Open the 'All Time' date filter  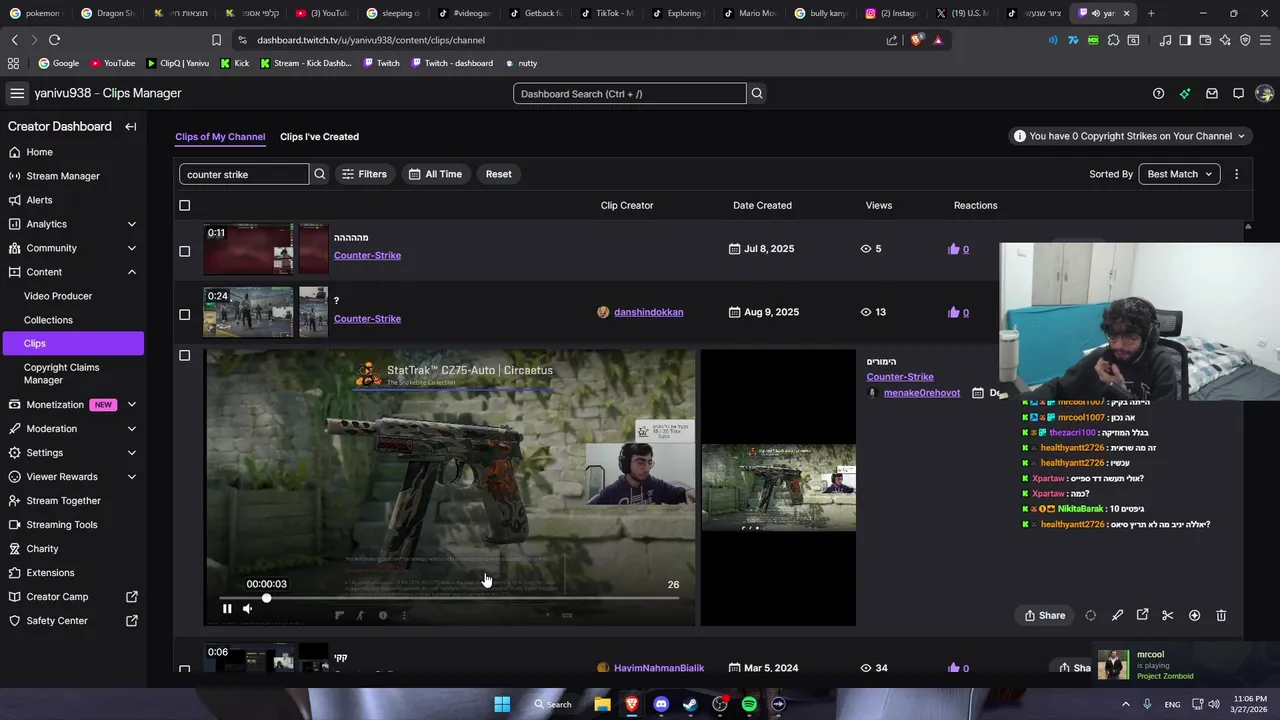pyautogui.click(x=435, y=174)
